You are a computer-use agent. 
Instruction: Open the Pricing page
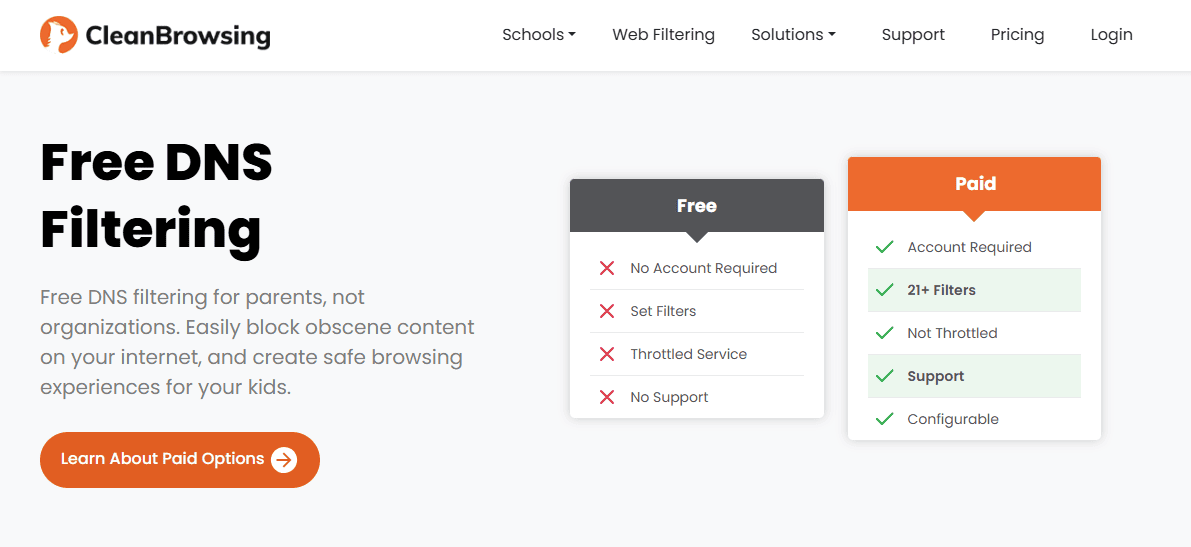(1017, 35)
